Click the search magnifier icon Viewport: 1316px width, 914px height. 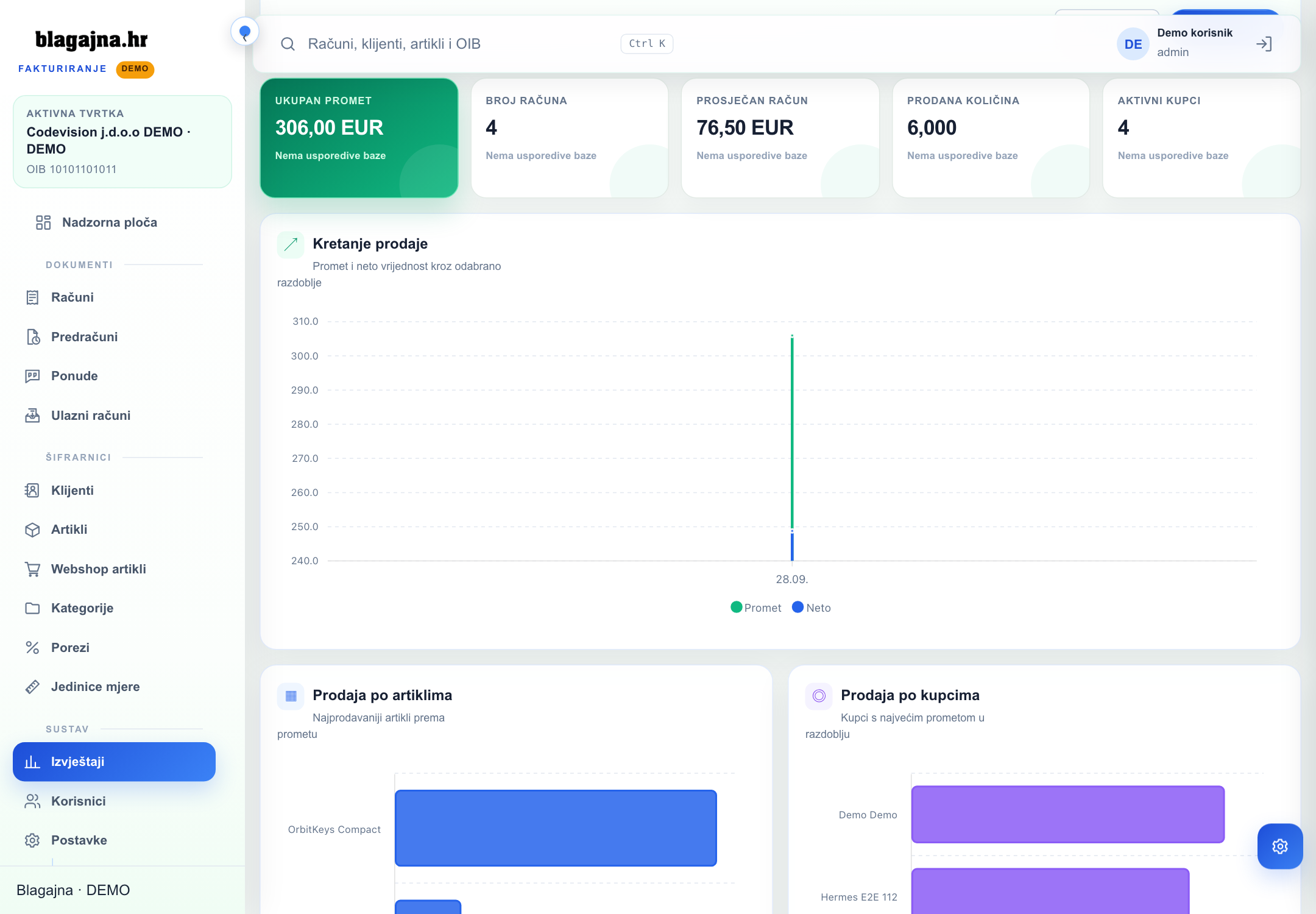click(x=288, y=44)
